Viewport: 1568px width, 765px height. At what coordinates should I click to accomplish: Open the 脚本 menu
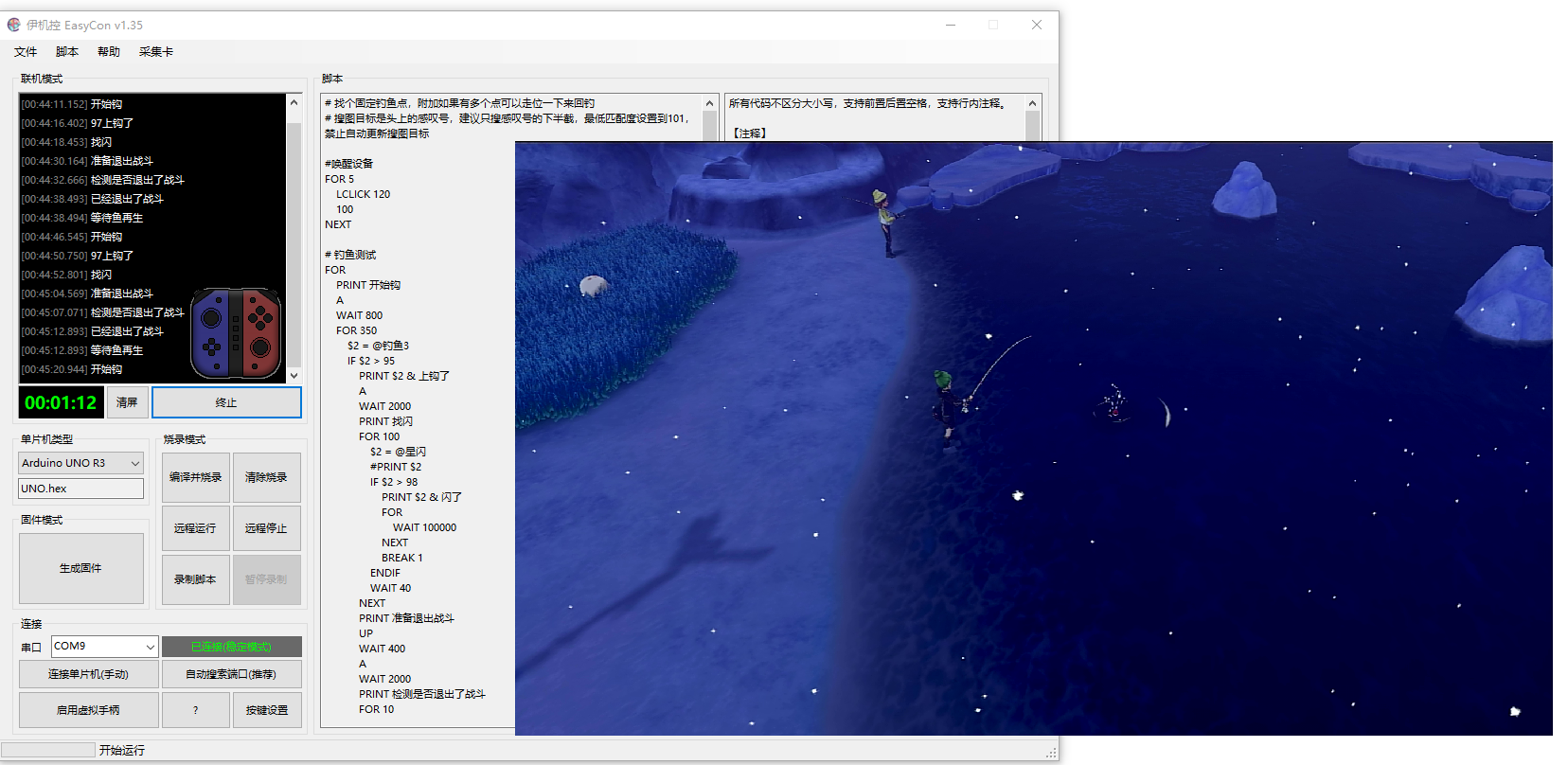click(67, 52)
